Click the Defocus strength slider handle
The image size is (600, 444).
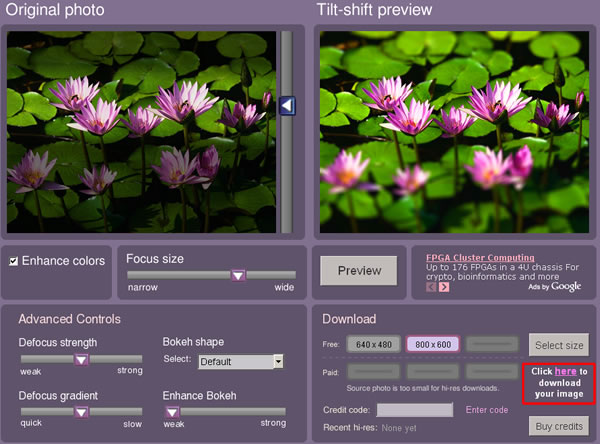click(x=83, y=359)
